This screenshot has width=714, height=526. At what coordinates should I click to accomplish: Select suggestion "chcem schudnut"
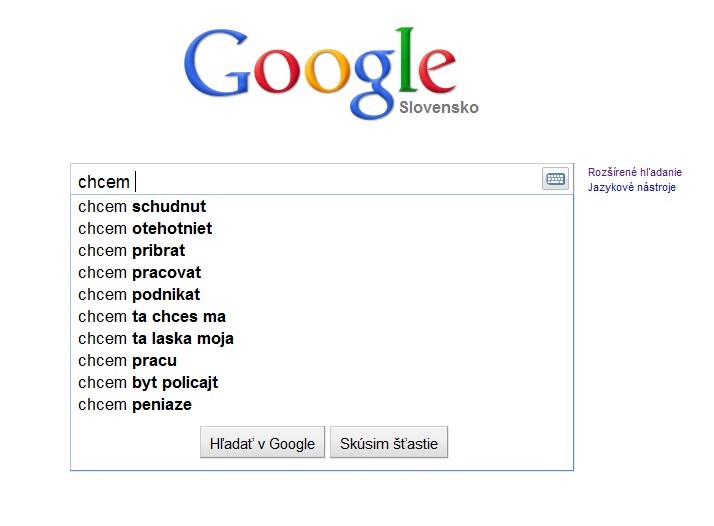(321, 206)
